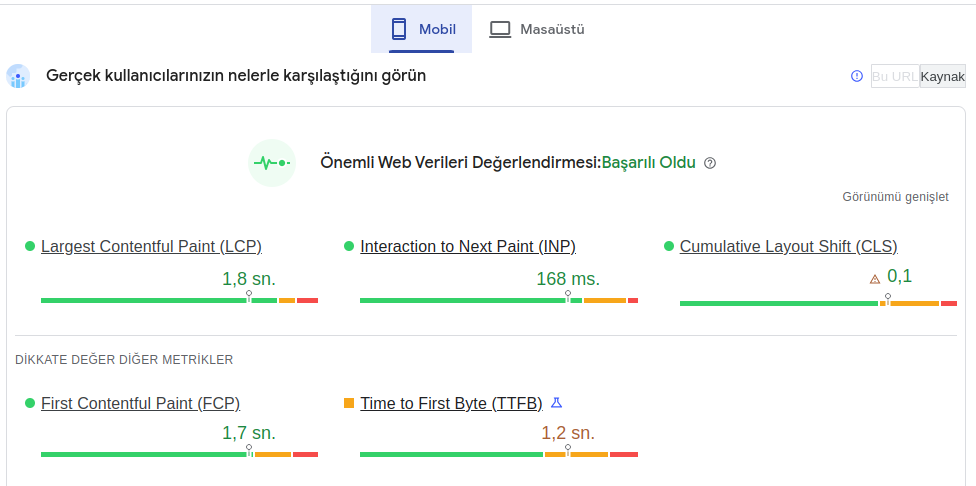976x486 pixels.
Task: Select the Kaynak data toggle
Action: (942, 76)
